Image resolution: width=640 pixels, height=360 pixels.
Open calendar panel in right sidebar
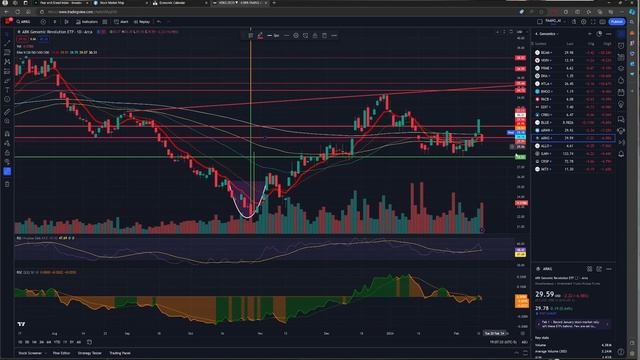(621, 93)
